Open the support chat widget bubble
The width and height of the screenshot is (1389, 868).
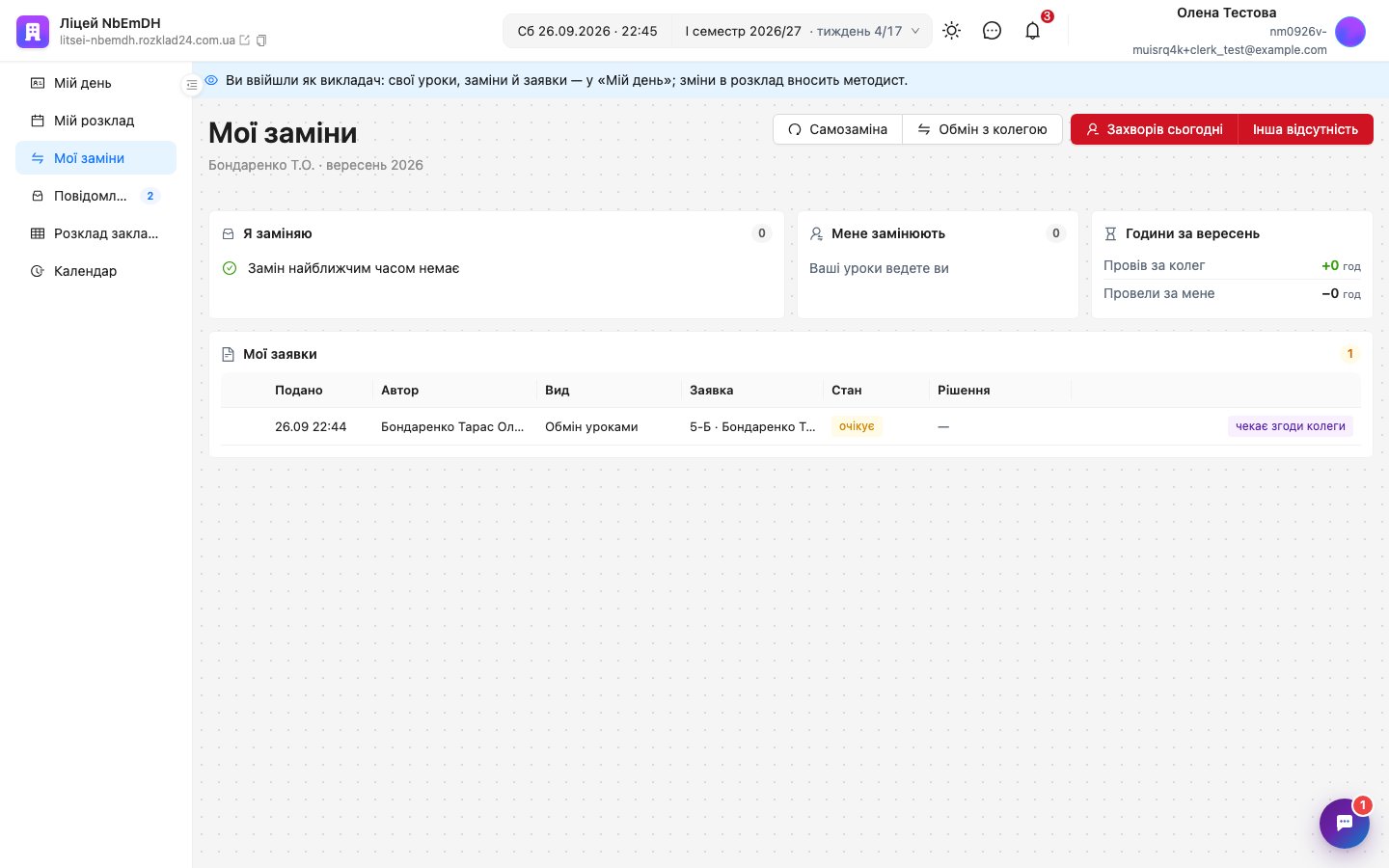point(1345,824)
